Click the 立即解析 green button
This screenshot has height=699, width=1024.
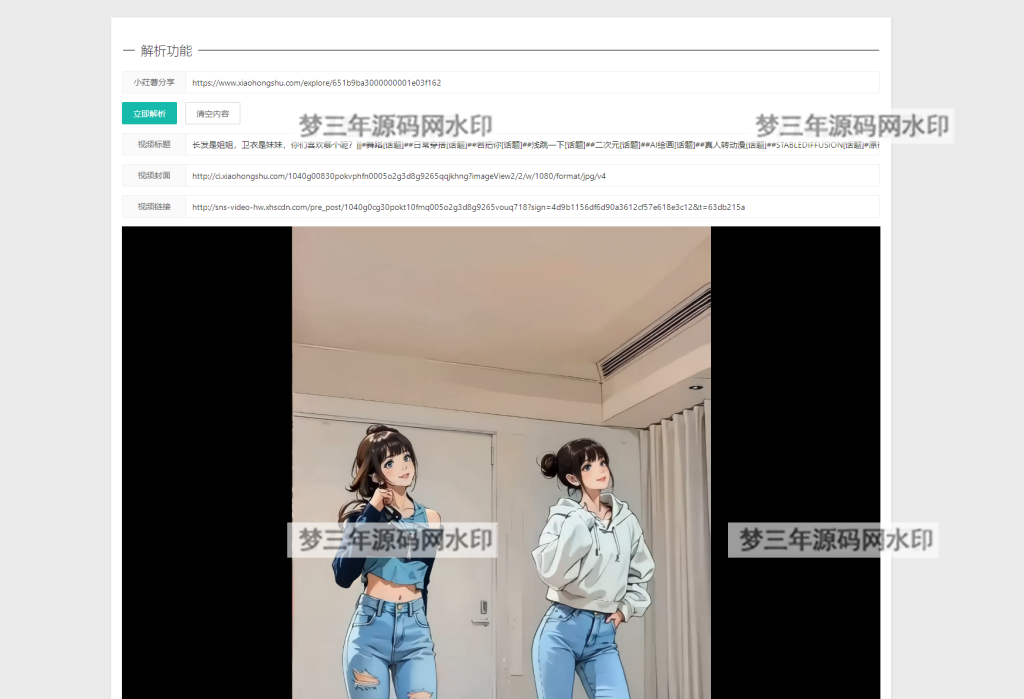point(149,113)
